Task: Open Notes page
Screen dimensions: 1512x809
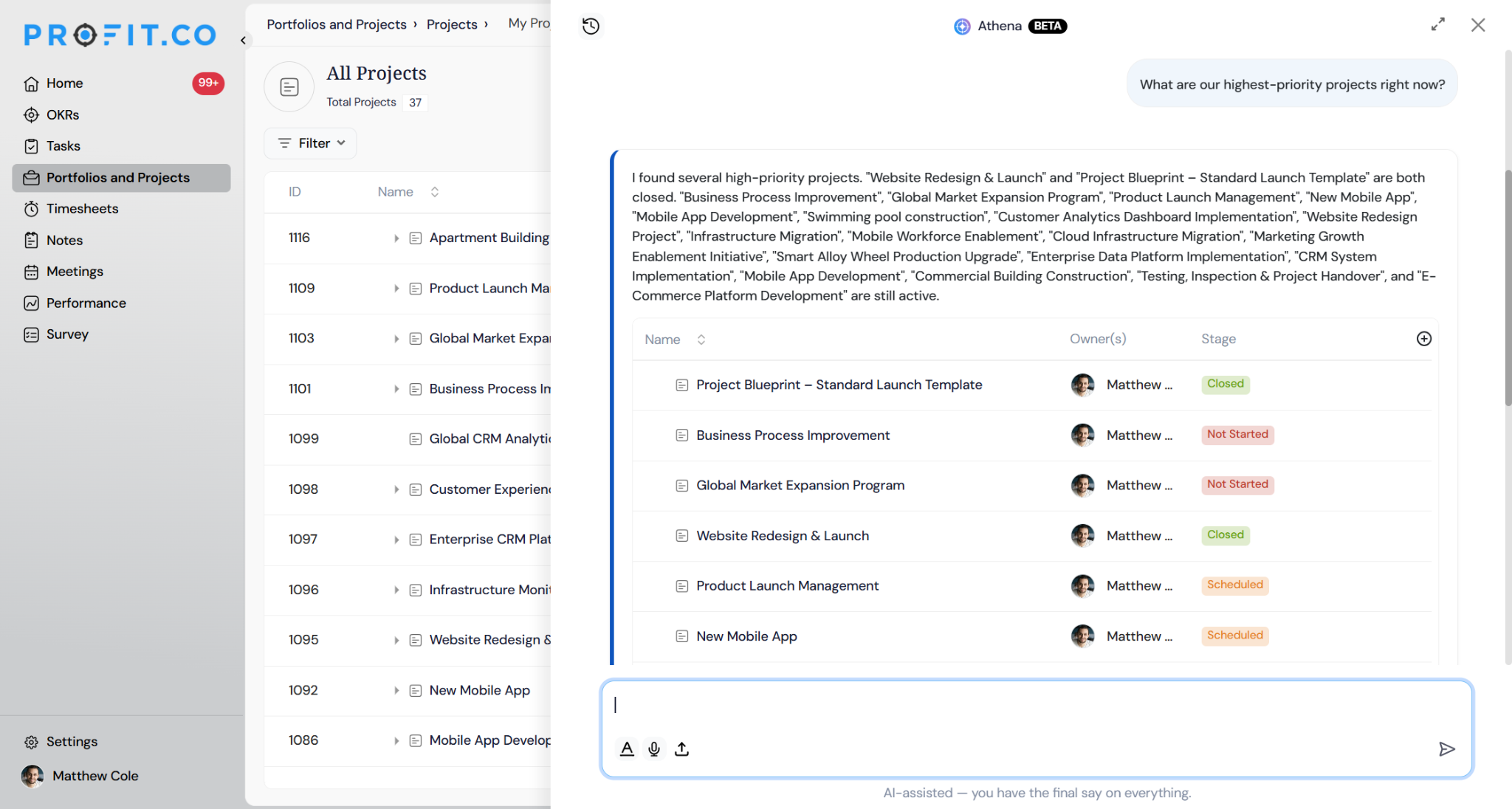Action: (x=64, y=240)
